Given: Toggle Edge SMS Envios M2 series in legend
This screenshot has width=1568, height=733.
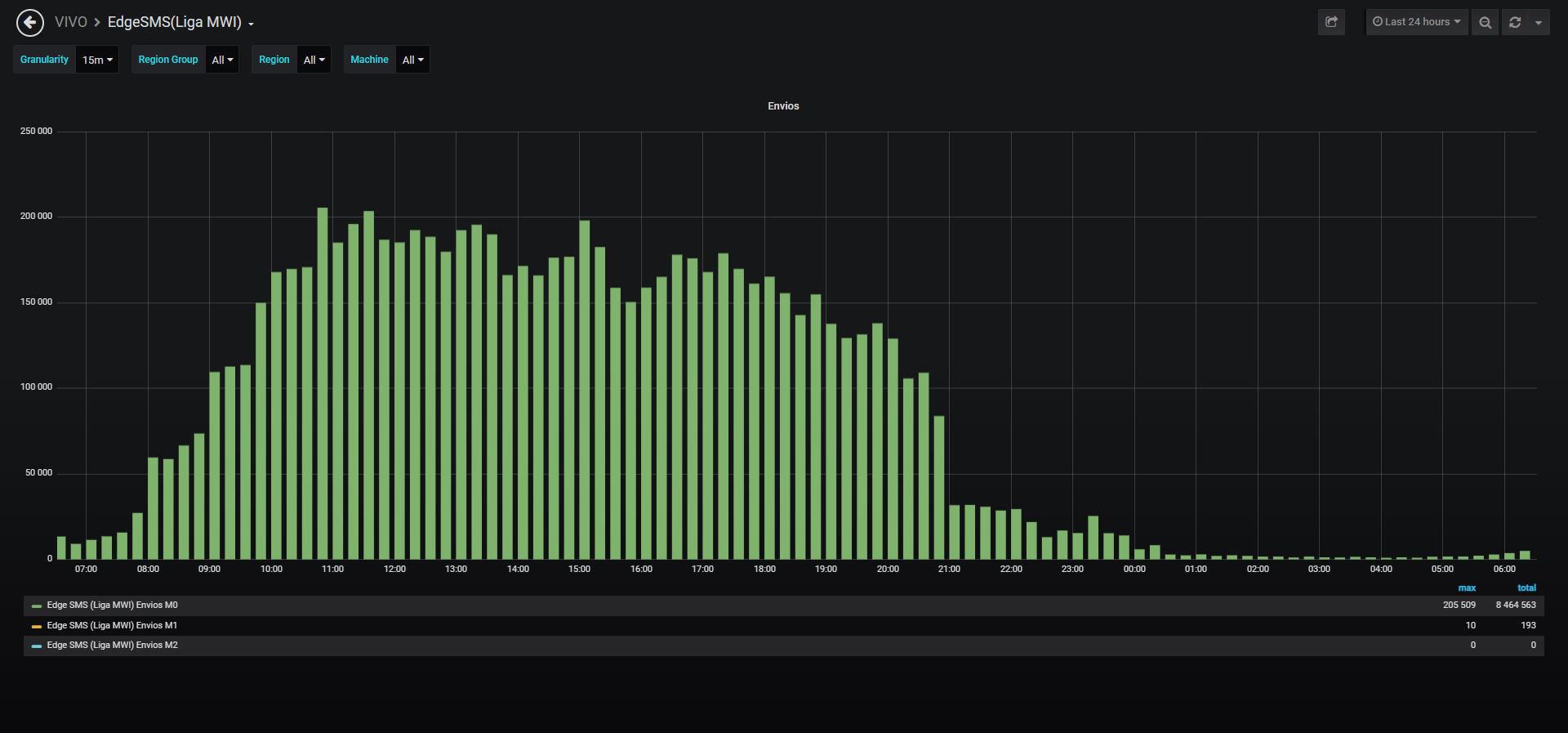Looking at the screenshot, I should pos(112,646).
